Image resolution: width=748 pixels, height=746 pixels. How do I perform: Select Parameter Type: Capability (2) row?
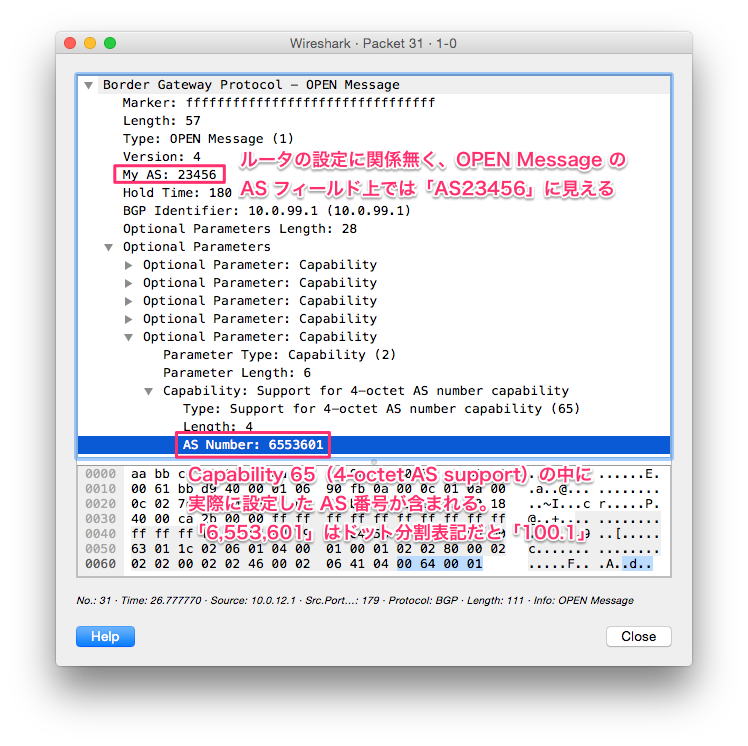pos(374,355)
